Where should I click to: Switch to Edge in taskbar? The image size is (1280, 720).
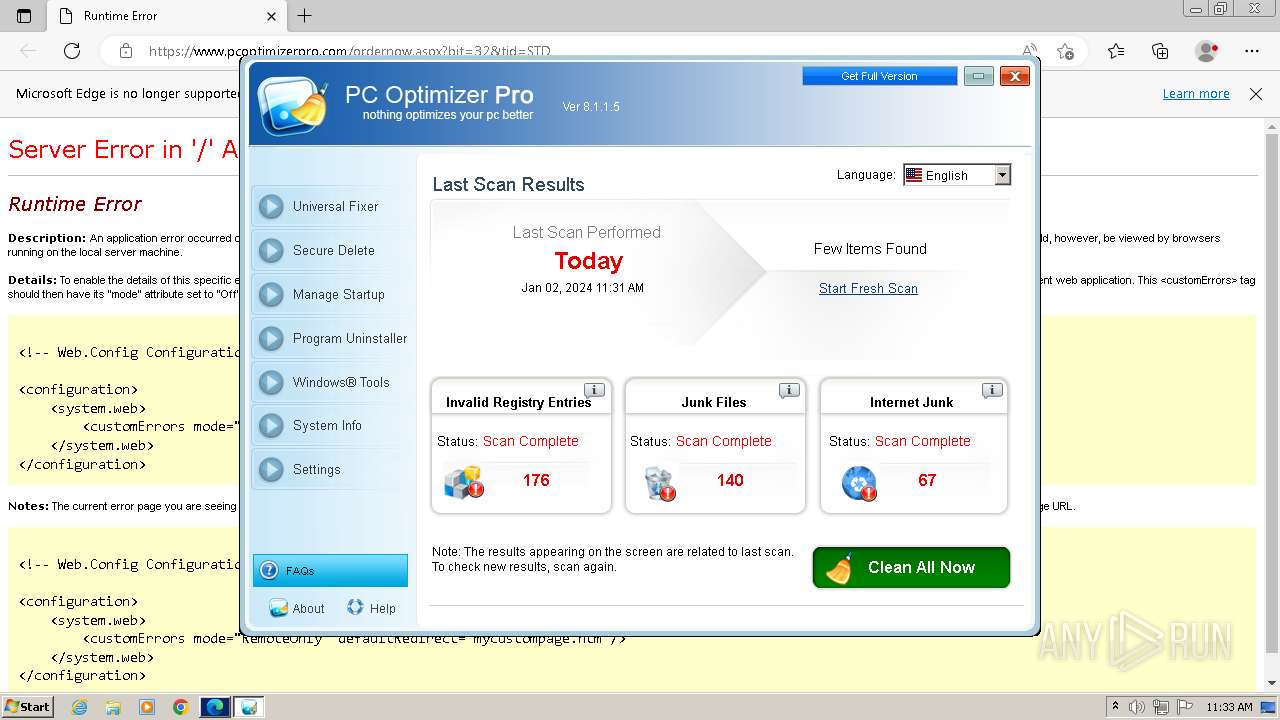[215, 707]
